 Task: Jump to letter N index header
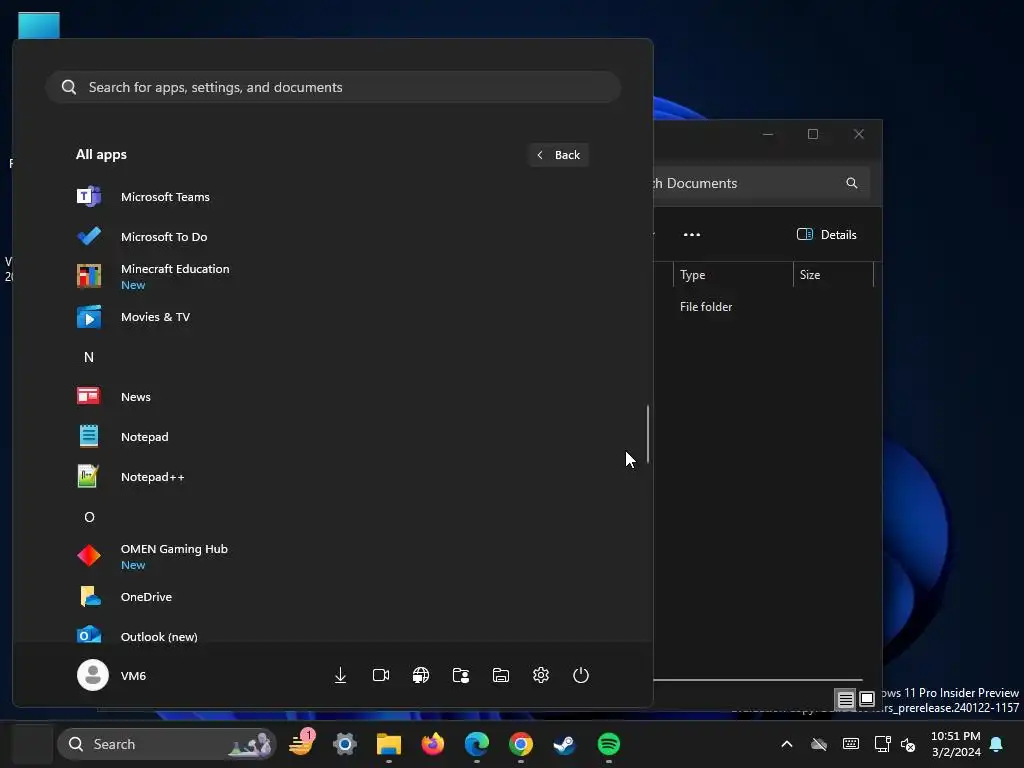tap(89, 357)
